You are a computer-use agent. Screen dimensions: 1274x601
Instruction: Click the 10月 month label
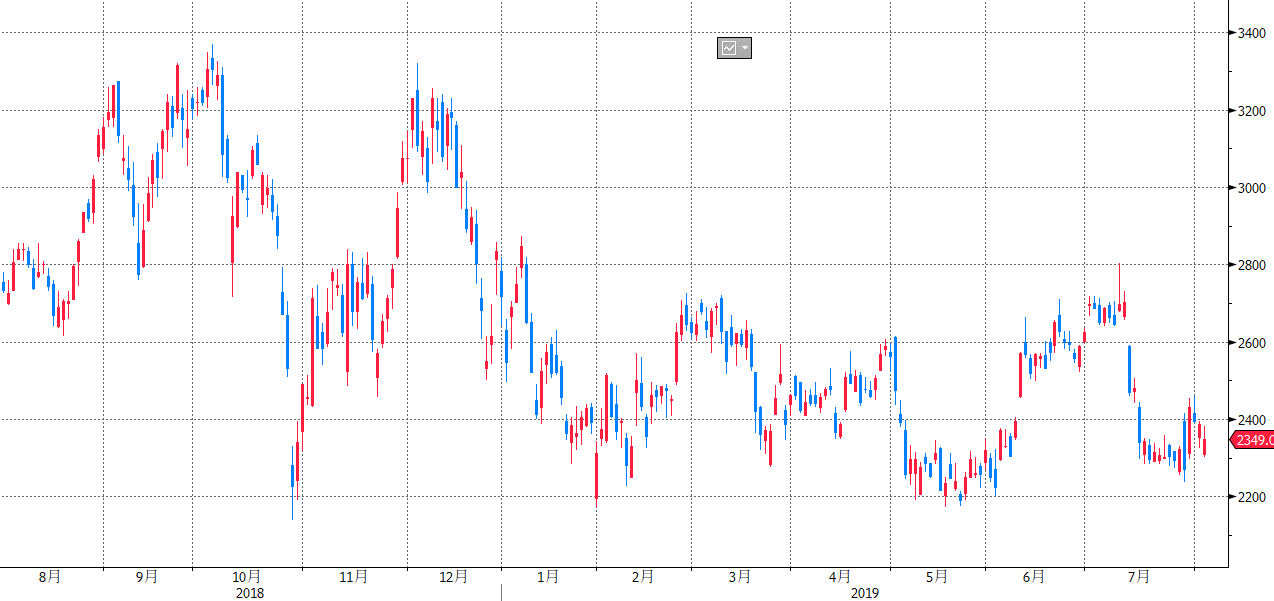[x=247, y=577]
